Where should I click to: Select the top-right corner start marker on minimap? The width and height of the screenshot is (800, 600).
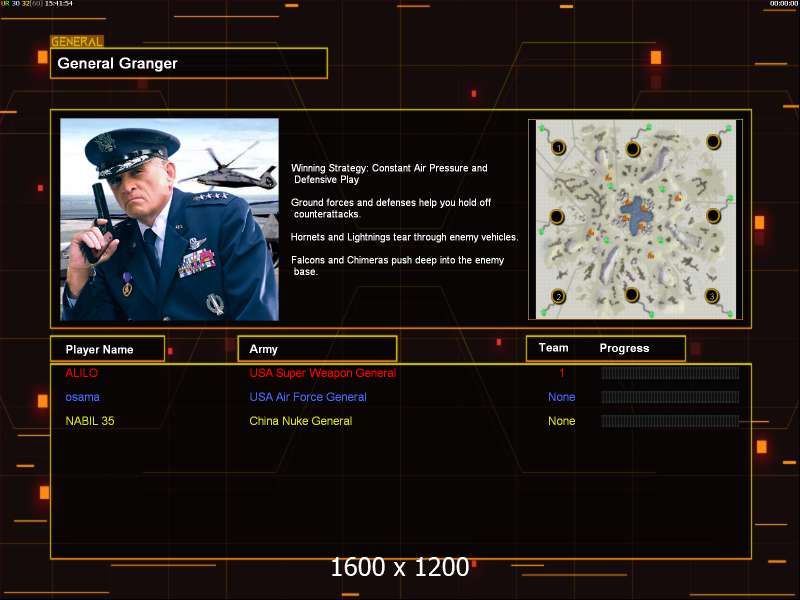tap(713, 141)
